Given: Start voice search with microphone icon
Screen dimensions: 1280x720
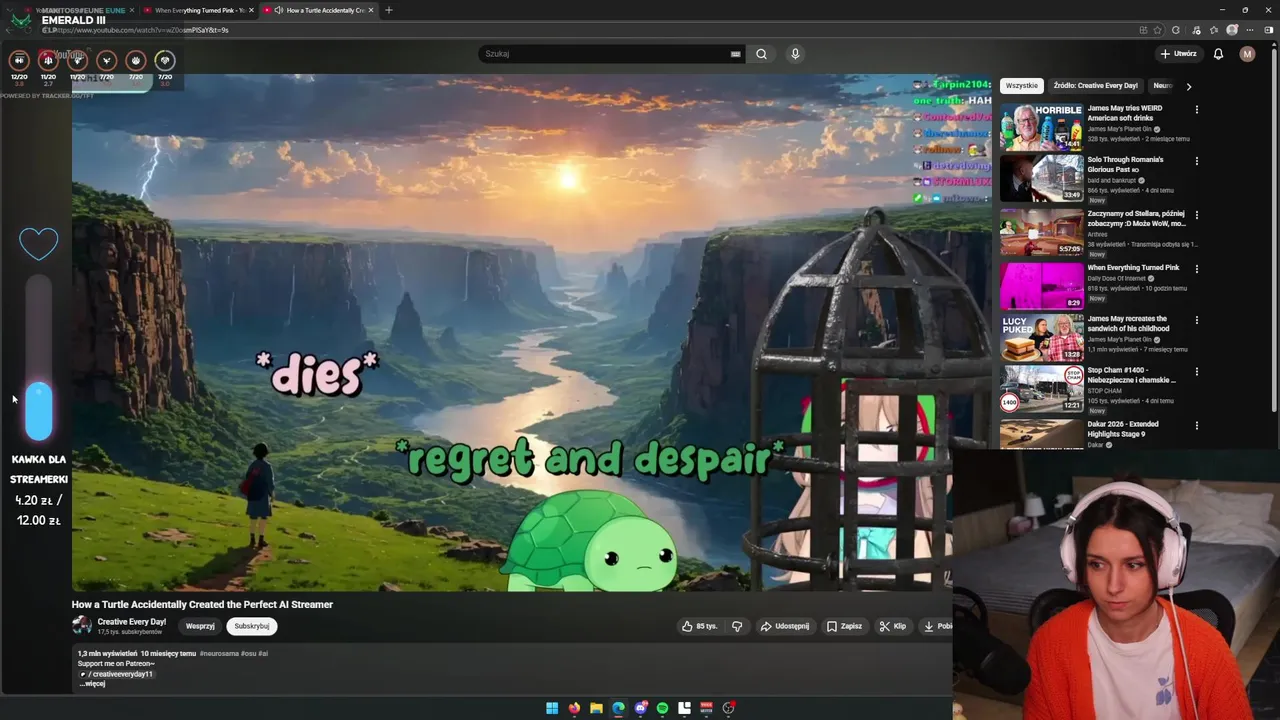Looking at the screenshot, I should pyautogui.click(x=795, y=54).
